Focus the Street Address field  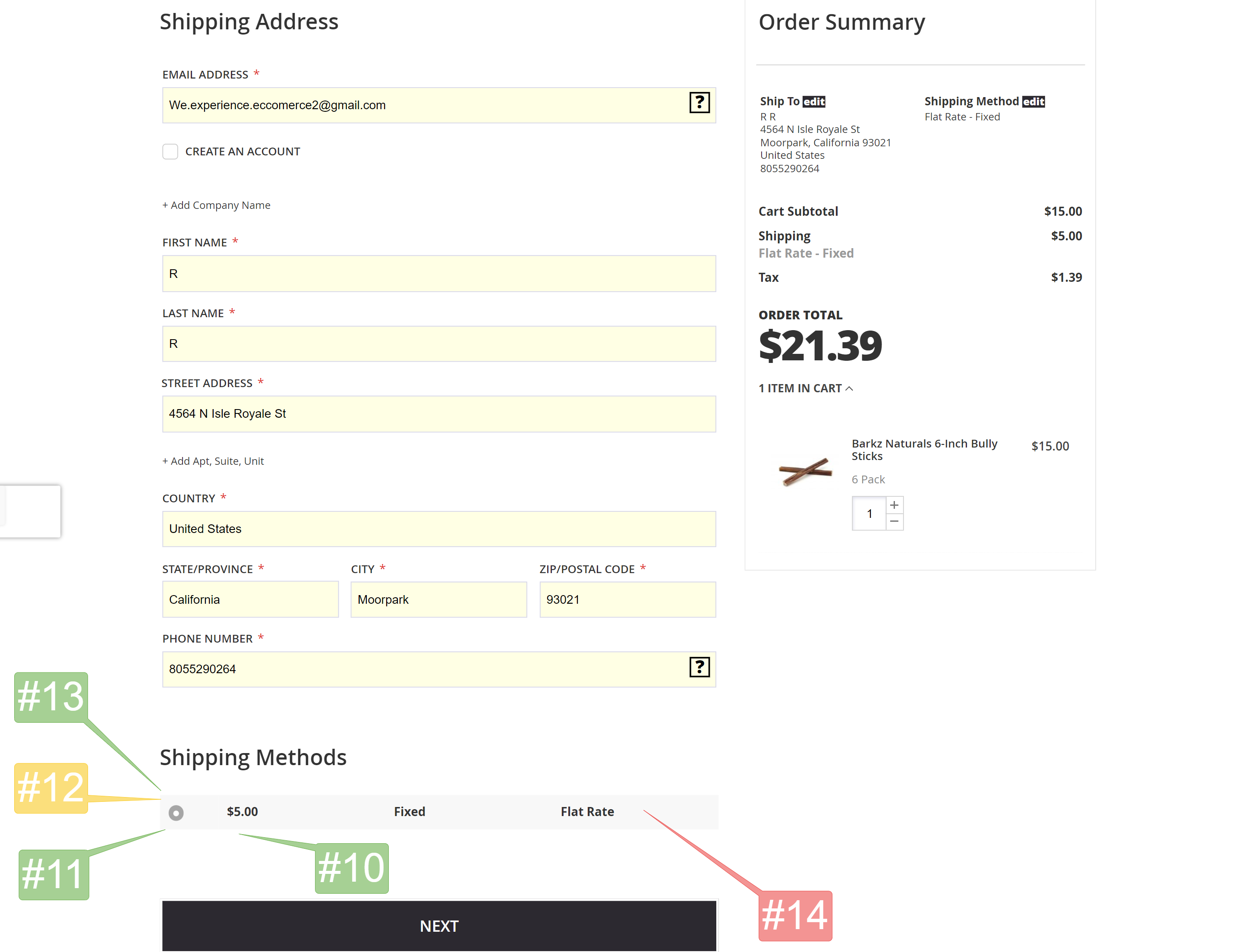pyautogui.click(x=438, y=414)
